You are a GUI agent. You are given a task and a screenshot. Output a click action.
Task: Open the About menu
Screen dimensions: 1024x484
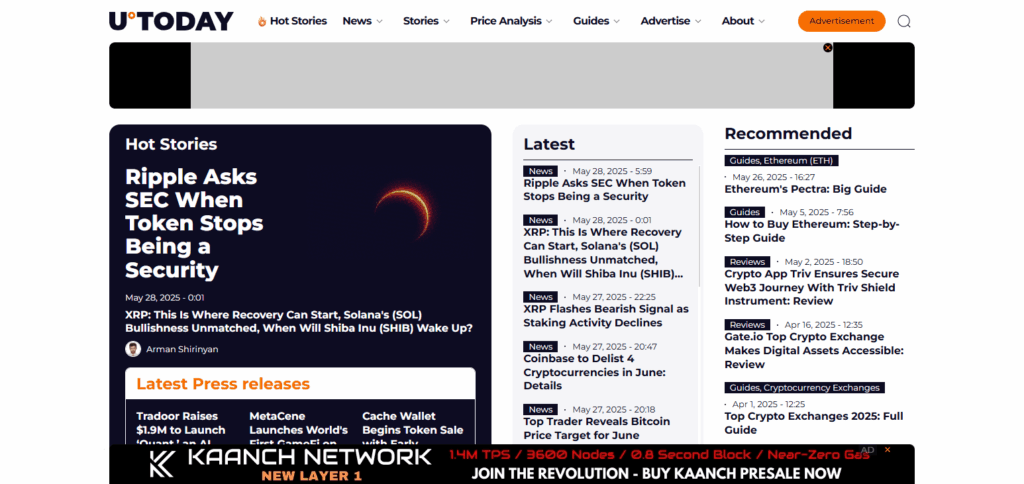743,21
